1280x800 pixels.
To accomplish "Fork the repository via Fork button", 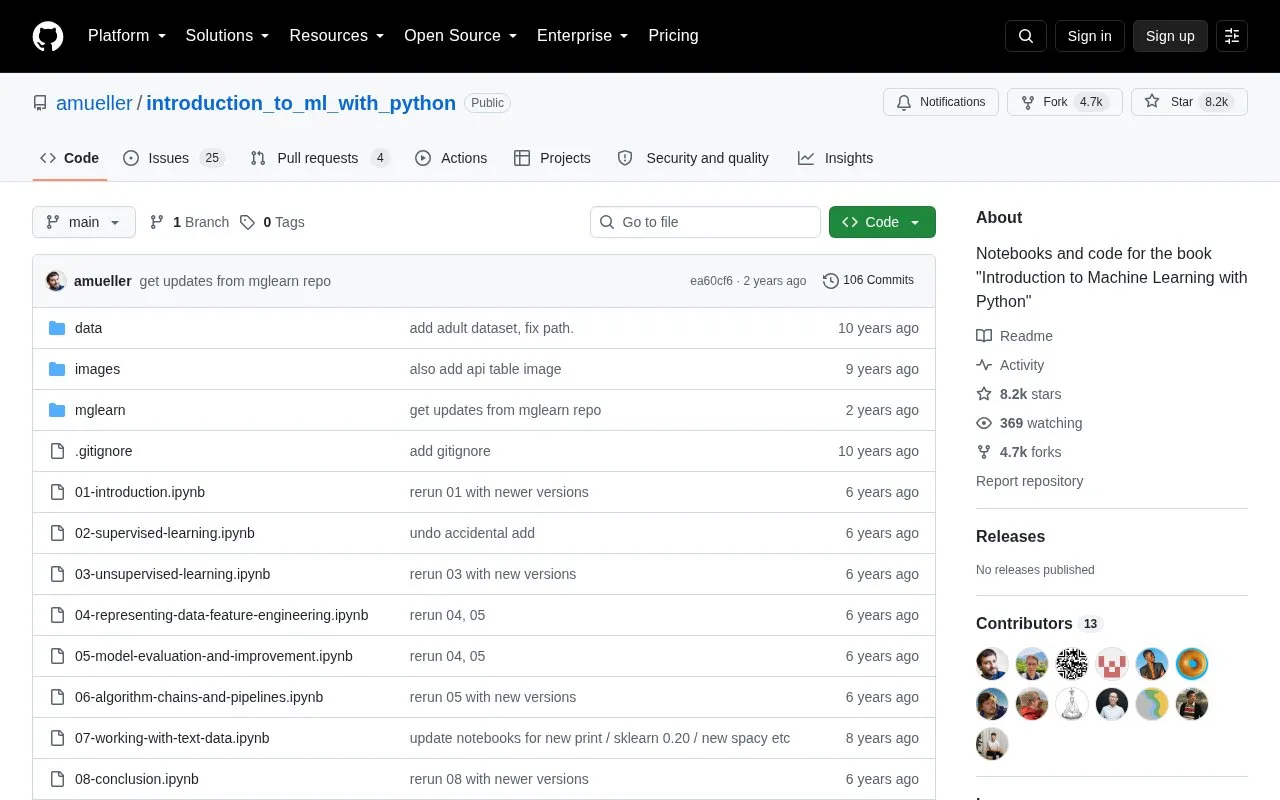I will (x=1064, y=102).
